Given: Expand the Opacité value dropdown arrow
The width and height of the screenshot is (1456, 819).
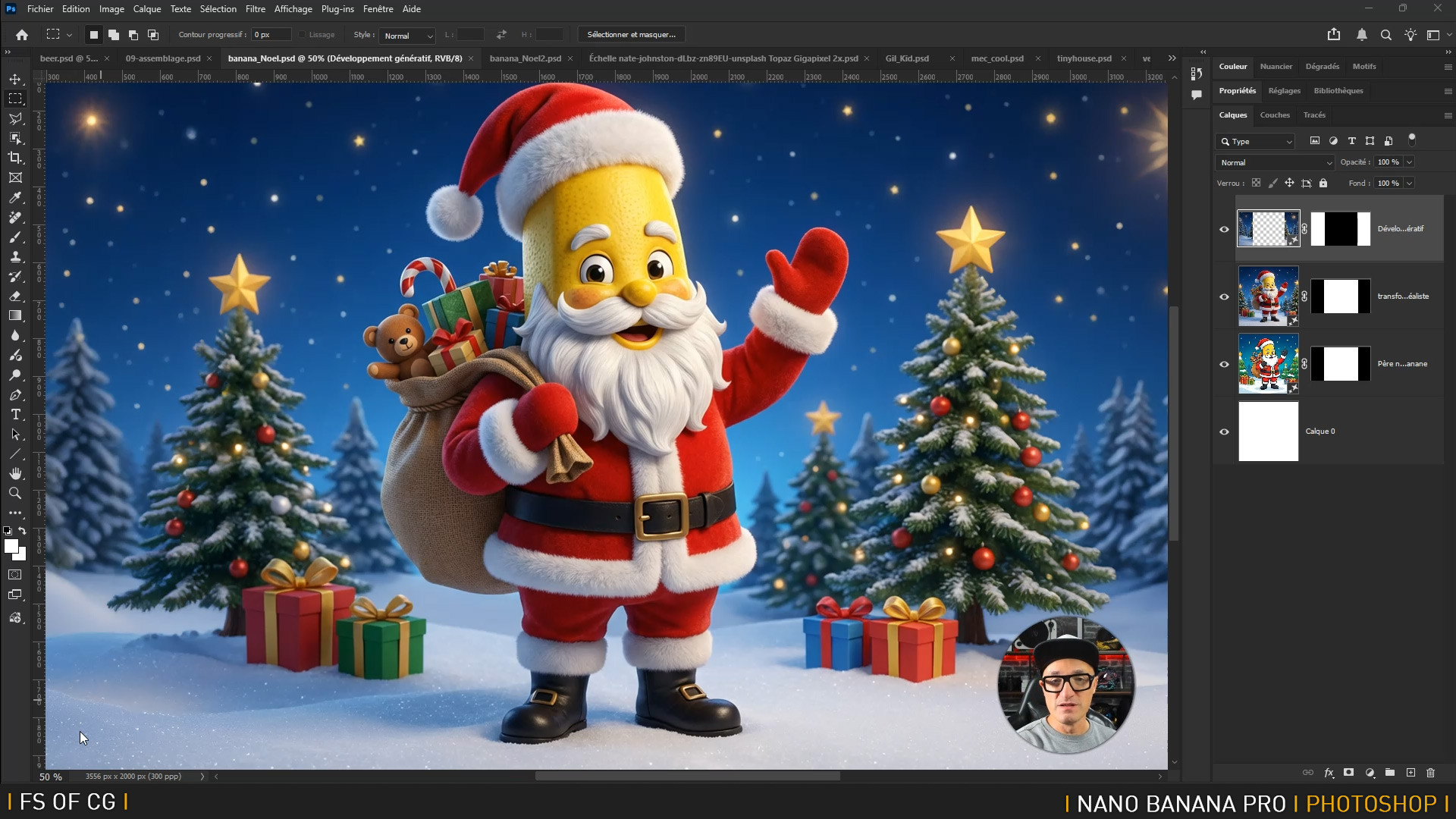Looking at the screenshot, I should coord(1409,162).
